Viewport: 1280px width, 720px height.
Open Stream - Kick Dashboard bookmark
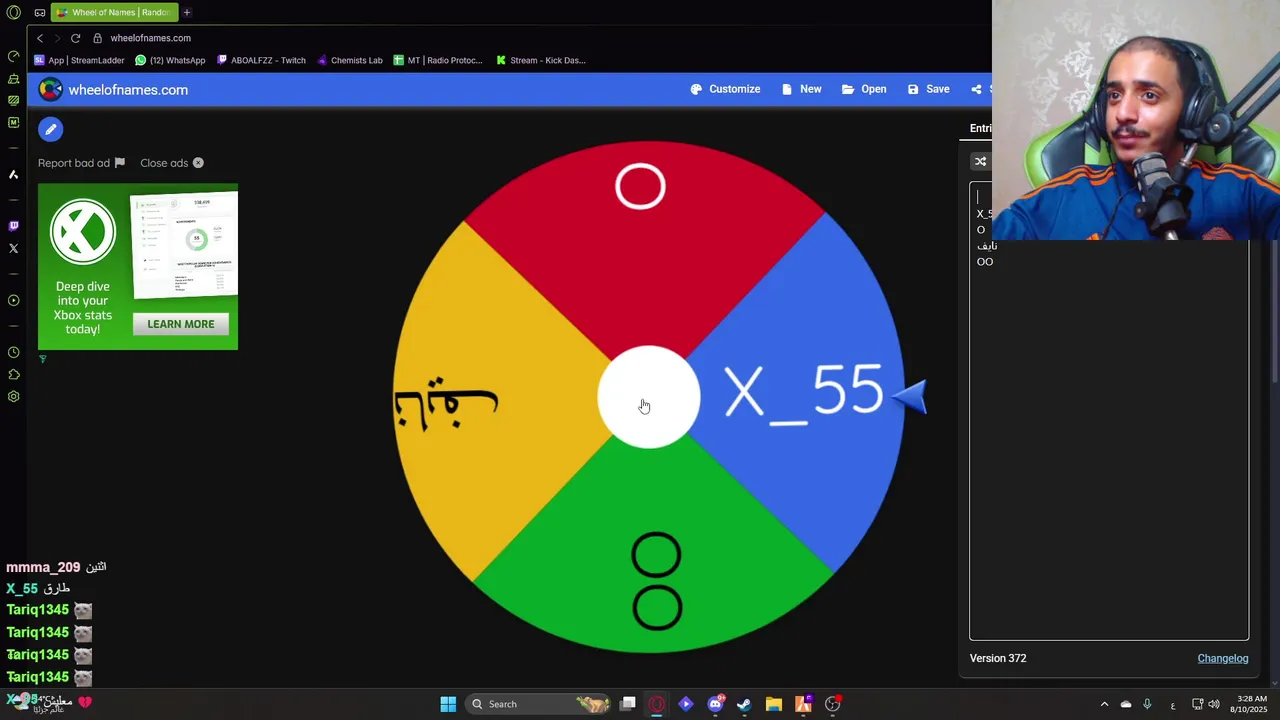pos(541,60)
